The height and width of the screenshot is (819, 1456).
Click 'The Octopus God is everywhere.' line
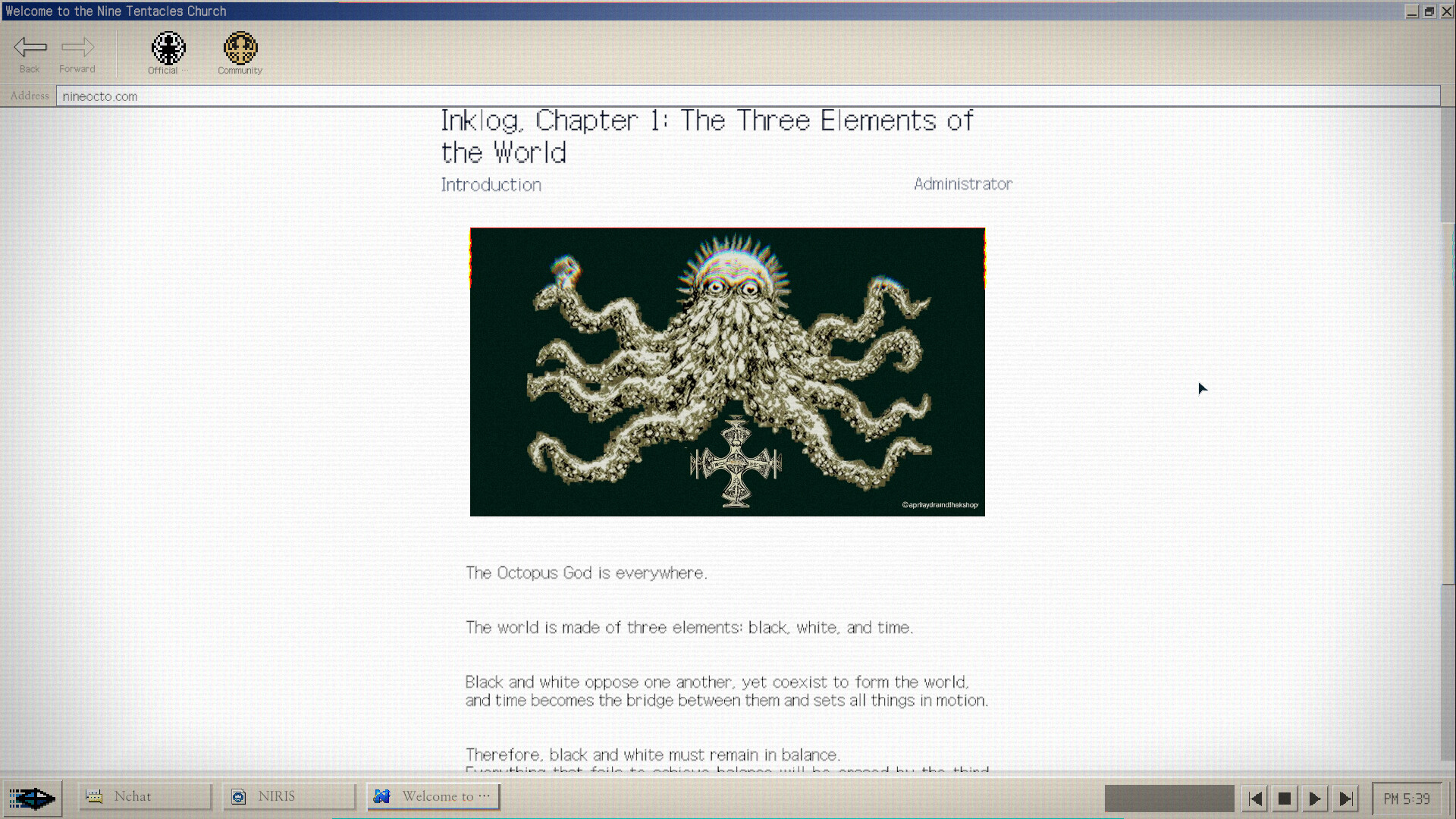(586, 573)
